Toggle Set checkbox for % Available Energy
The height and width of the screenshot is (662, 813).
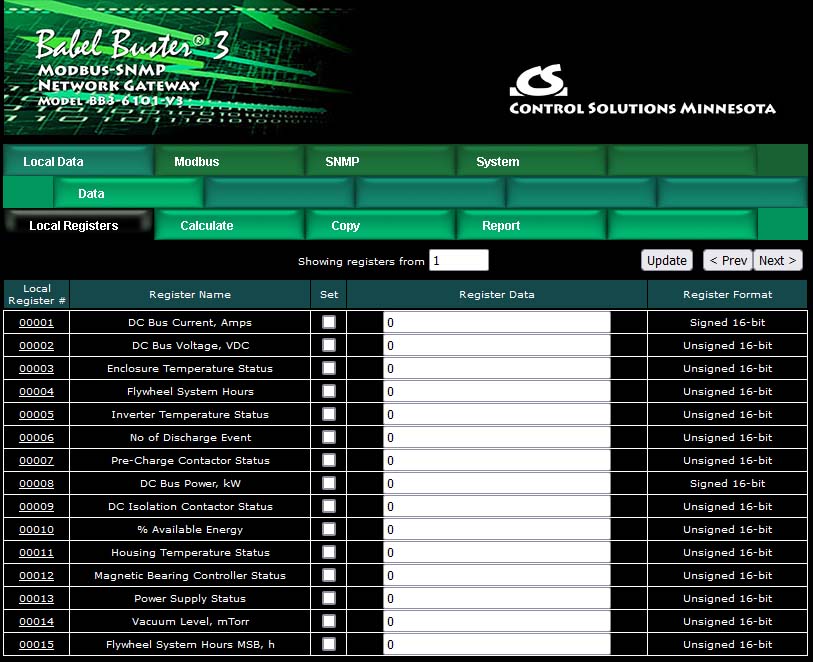coord(329,529)
